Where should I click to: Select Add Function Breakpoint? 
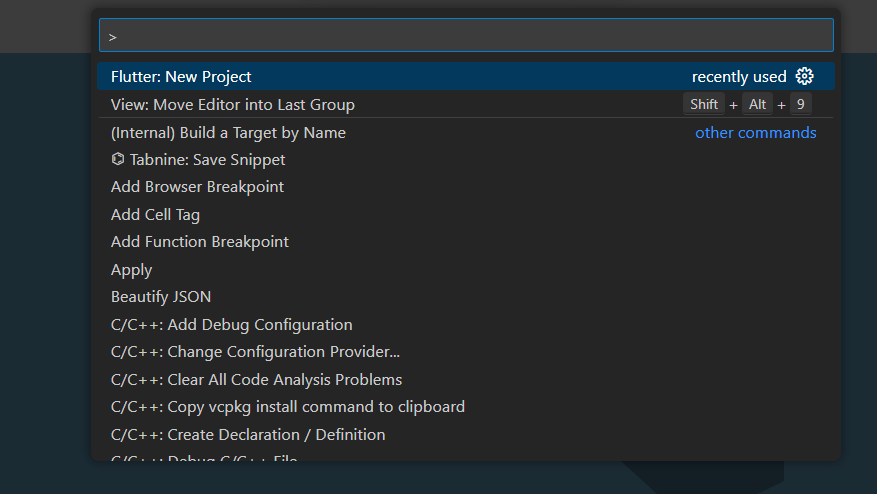click(200, 242)
